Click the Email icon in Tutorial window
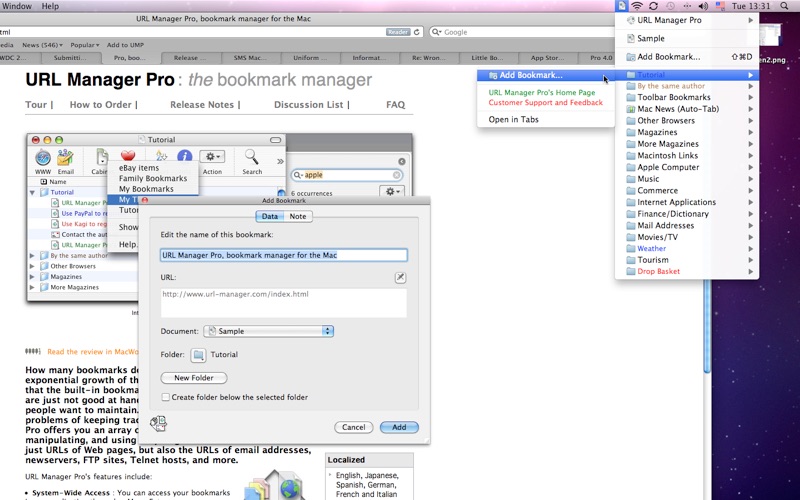Screen dimensions: 800x500 click(65, 158)
